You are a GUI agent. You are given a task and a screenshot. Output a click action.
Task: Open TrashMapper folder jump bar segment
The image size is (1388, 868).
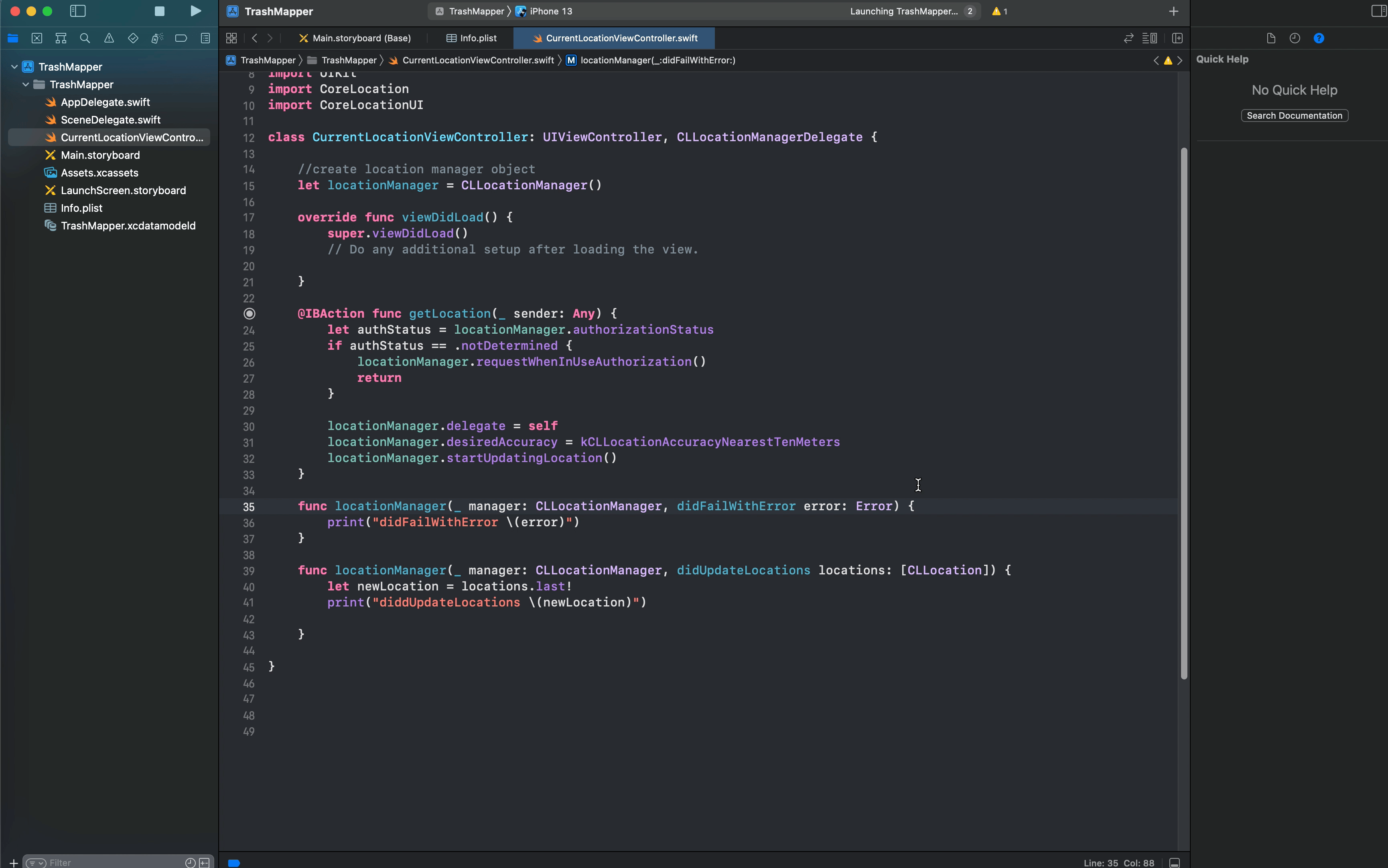[x=342, y=60]
